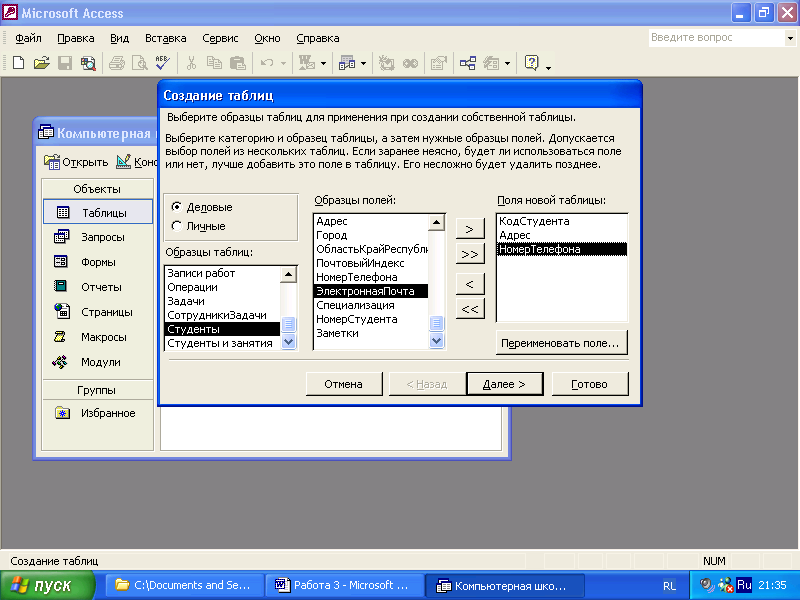Screen dimensions: 800x600
Task: Click the File search toolbar icon
Action: click(x=88, y=63)
